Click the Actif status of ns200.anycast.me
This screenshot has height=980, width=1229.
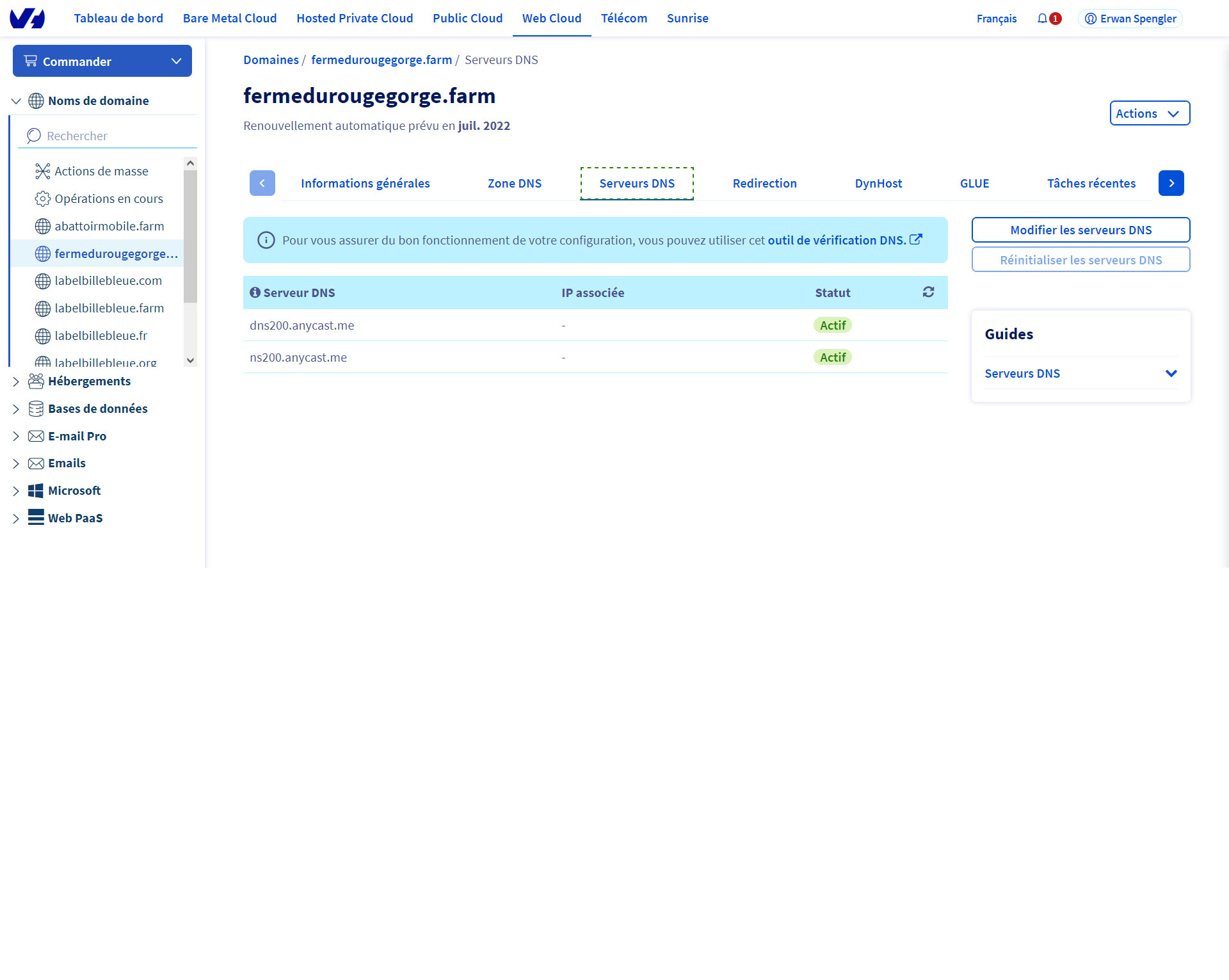pyautogui.click(x=833, y=357)
